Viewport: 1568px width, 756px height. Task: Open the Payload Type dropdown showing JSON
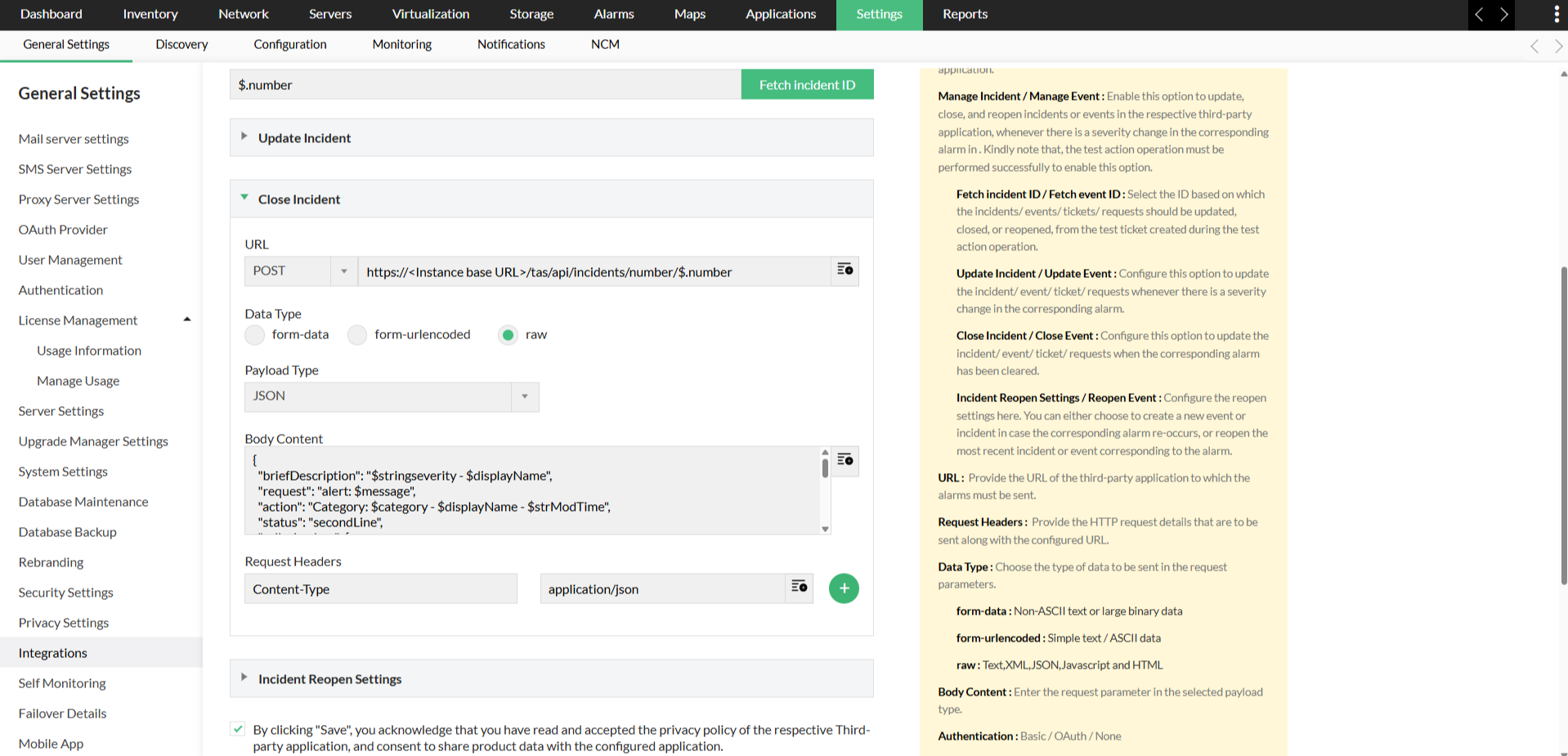[x=524, y=396]
